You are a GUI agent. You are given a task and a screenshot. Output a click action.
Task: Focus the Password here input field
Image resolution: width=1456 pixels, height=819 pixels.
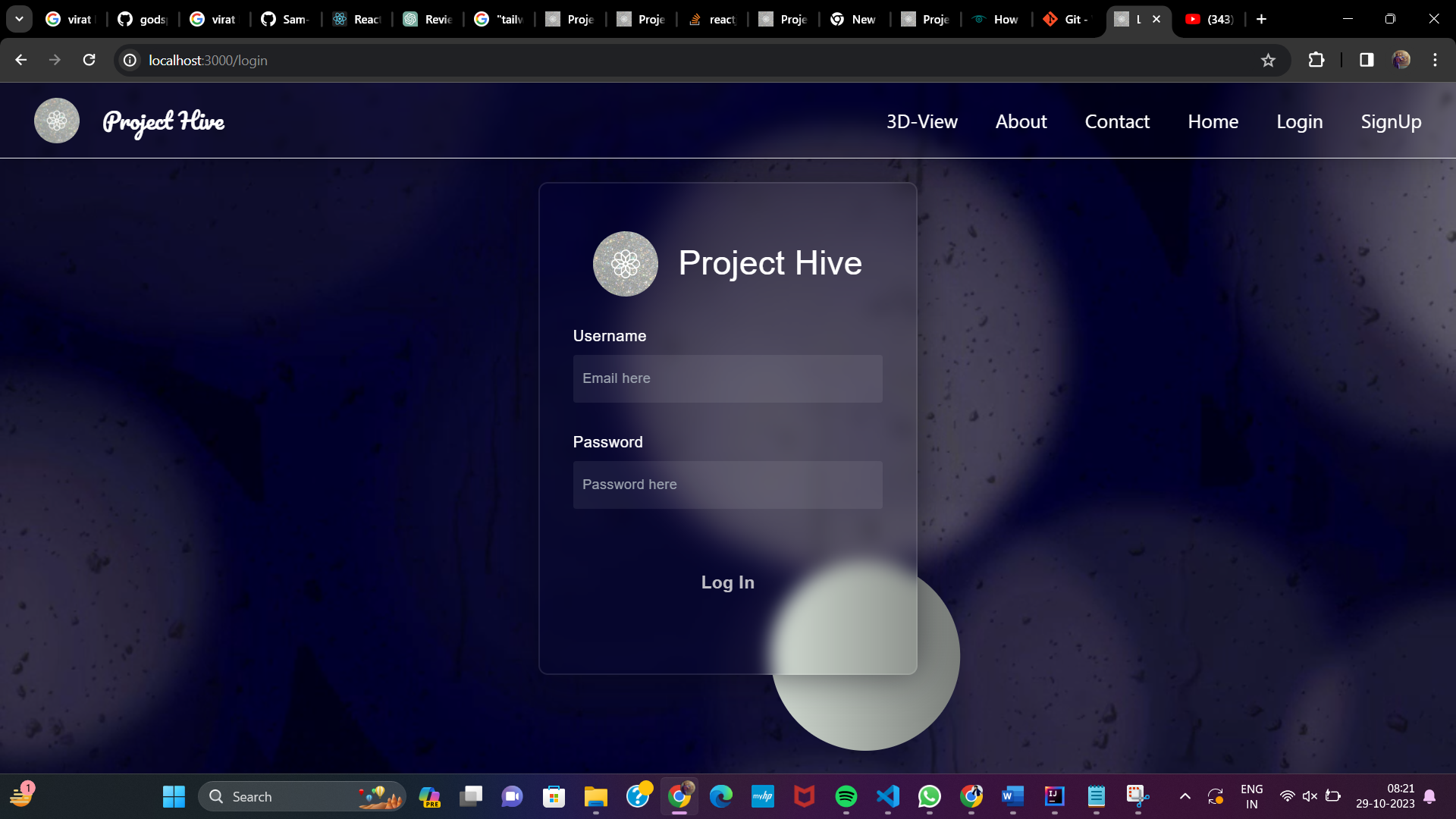coord(727,485)
